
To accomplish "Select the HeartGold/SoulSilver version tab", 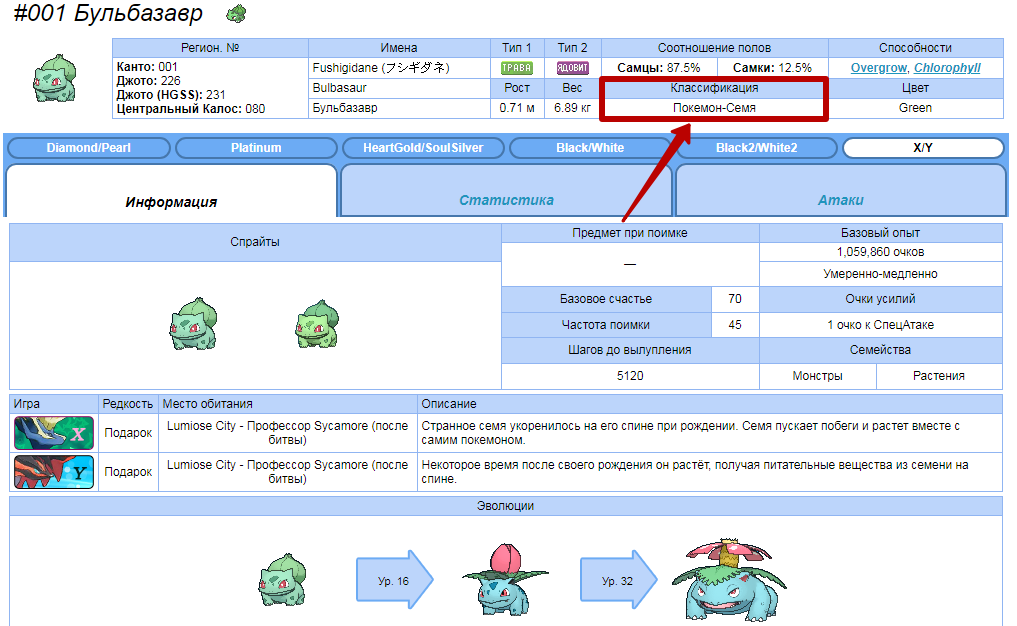I will tap(423, 148).
